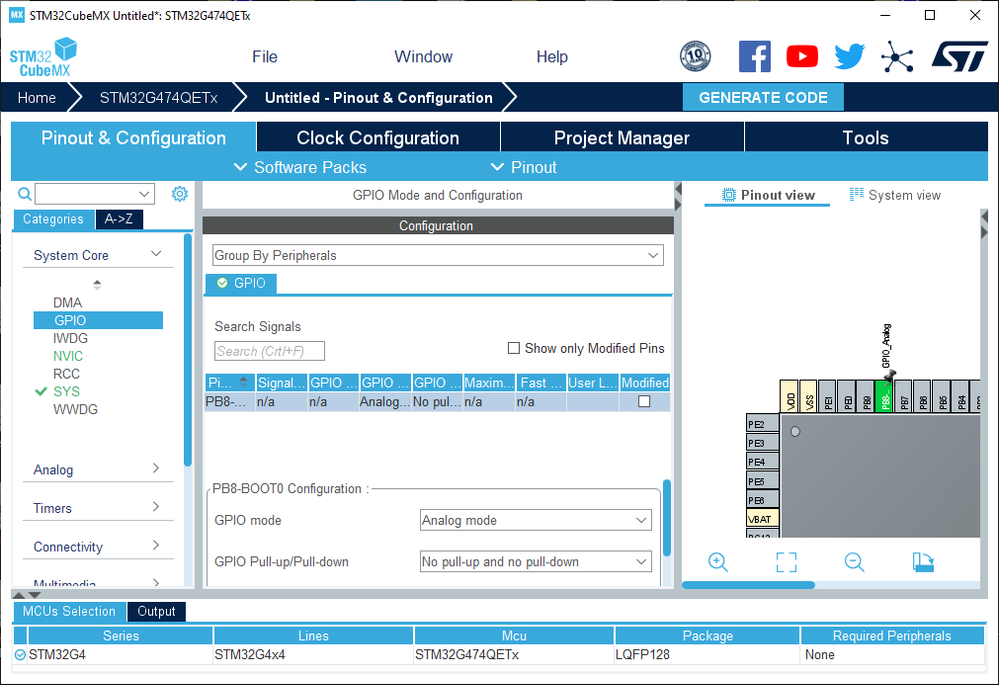This screenshot has width=999, height=685.
Task: Select the VDD pin on the chip
Action: 789,396
